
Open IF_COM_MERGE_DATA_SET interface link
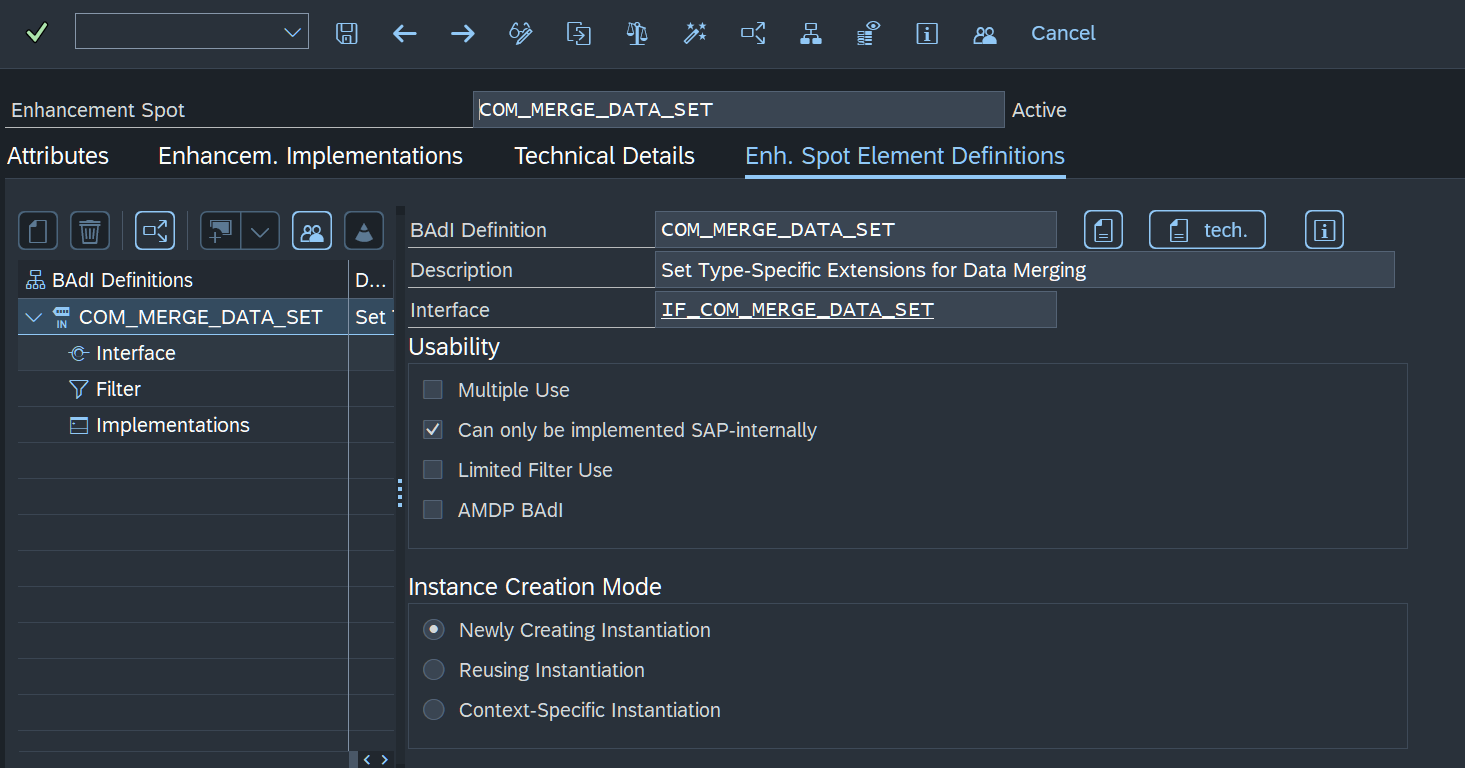pos(797,310)
